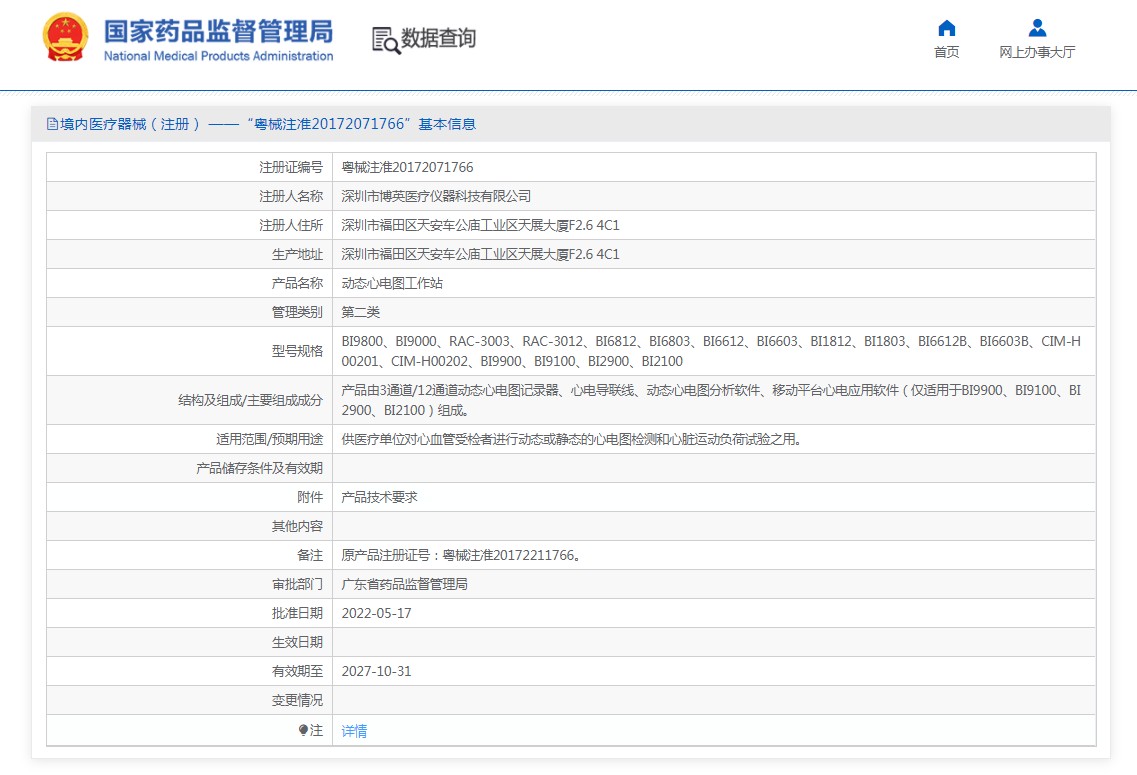Viewport: 1137px width, 775px height.
Task: Click the 管理类别 label
Action: click(x=297, y=312)
